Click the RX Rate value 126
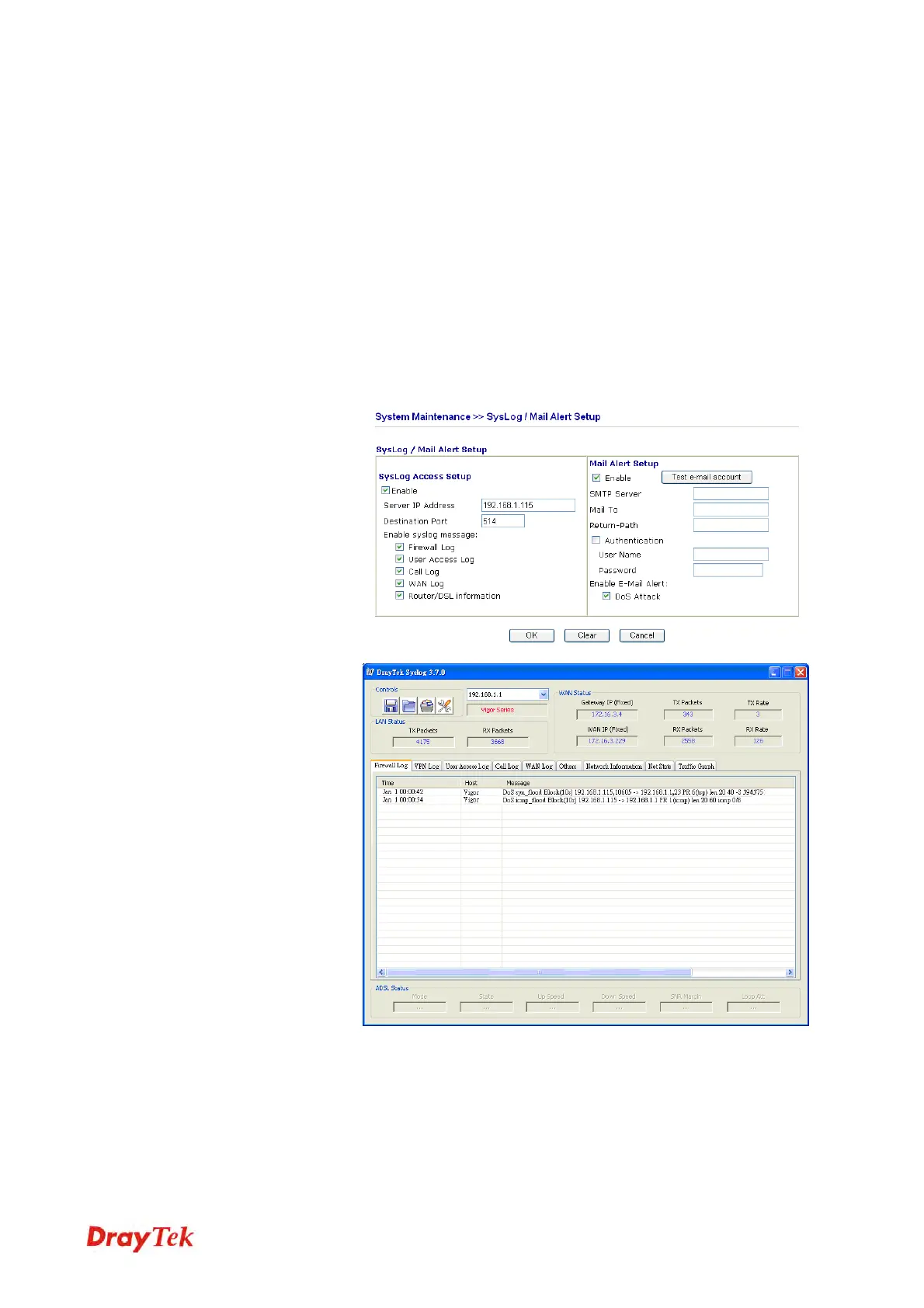 (x=759, y=741)
